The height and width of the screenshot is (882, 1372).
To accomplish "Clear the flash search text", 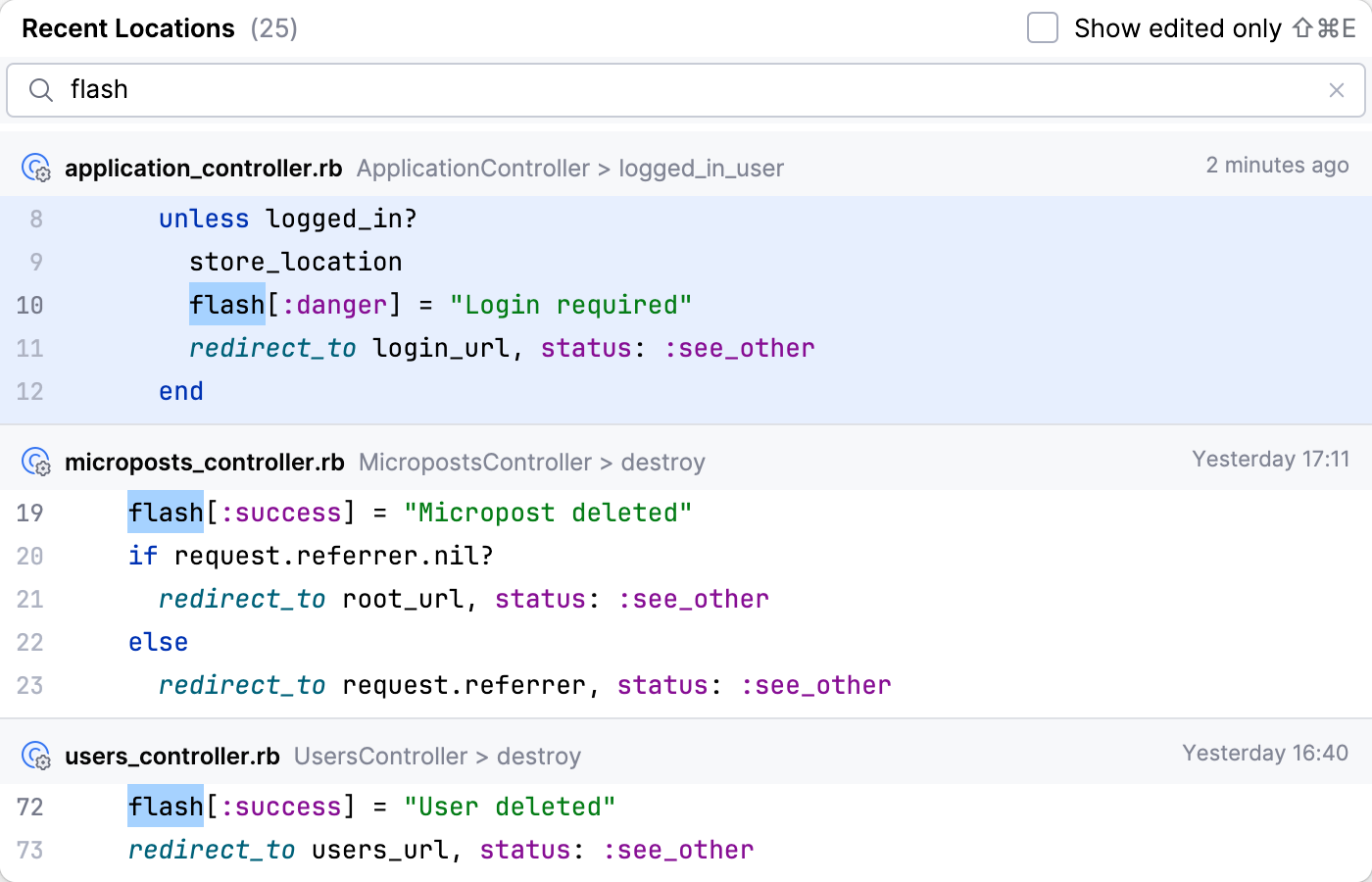I will tap(1336, 90).
